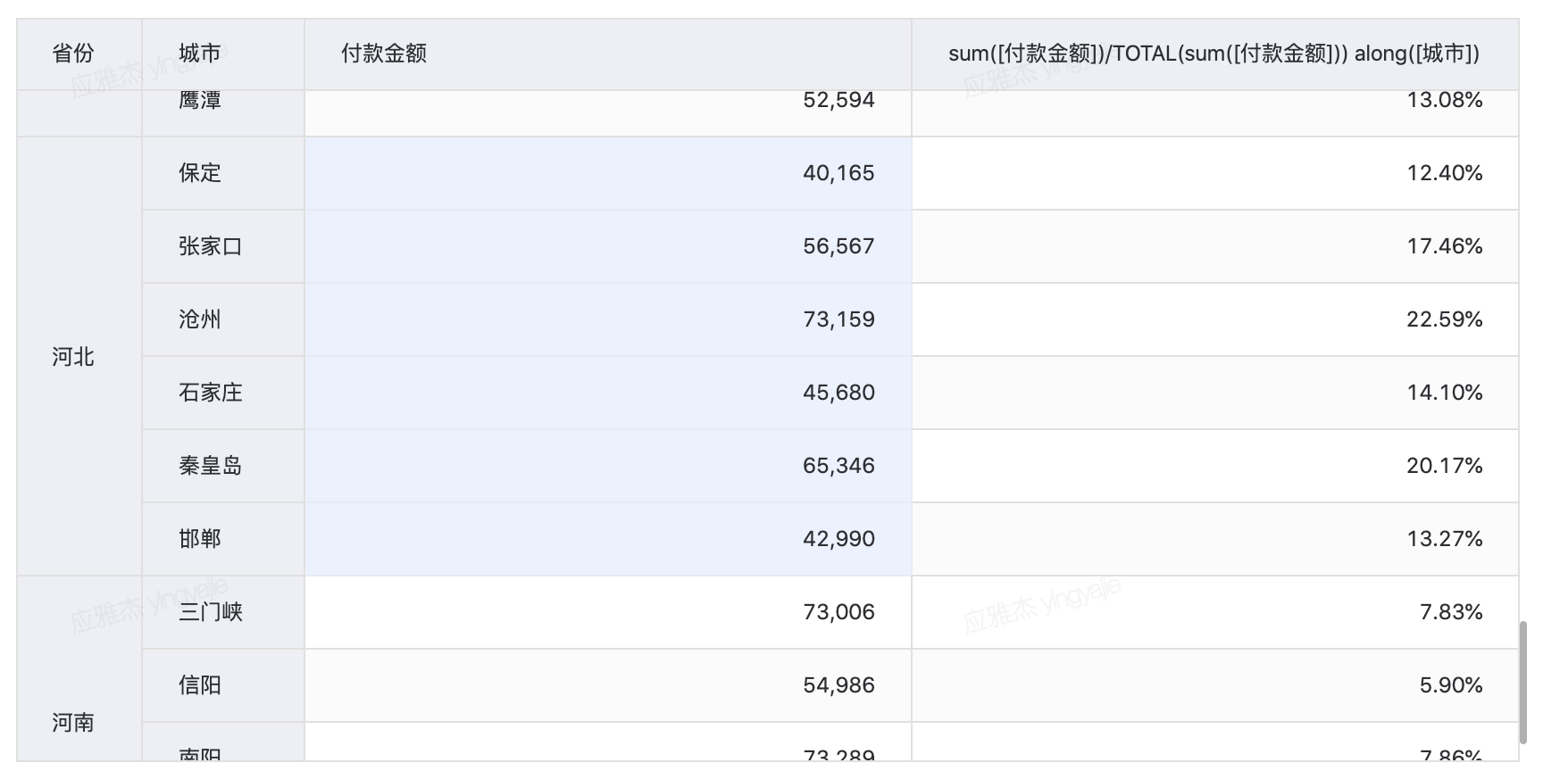The height and width of the screenshot is (771, 1568).
Task: Select the 石家庄 city cell
Action: [x=211, y=393]
